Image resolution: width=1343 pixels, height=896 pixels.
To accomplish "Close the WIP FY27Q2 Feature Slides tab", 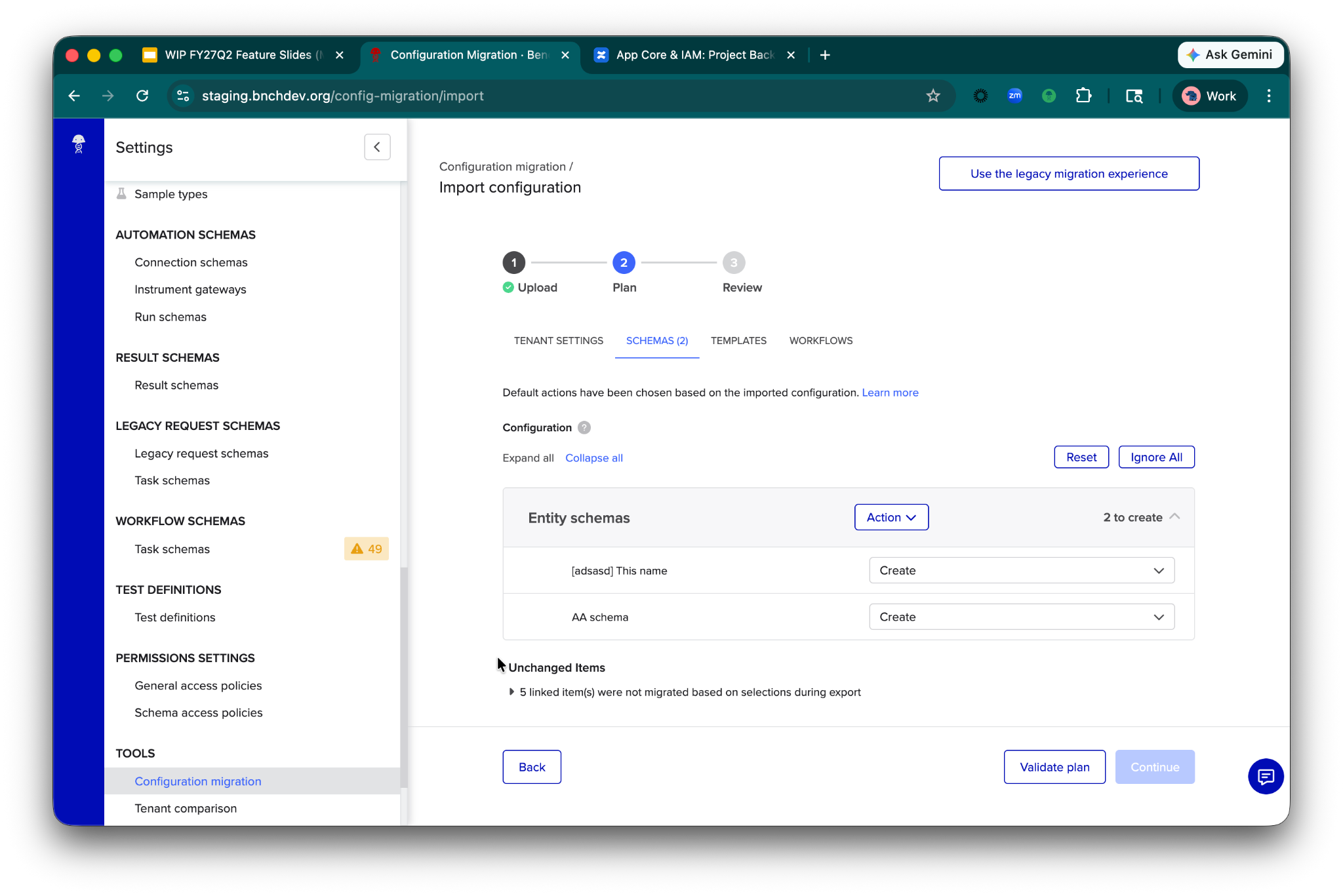I will pos(340,55).
